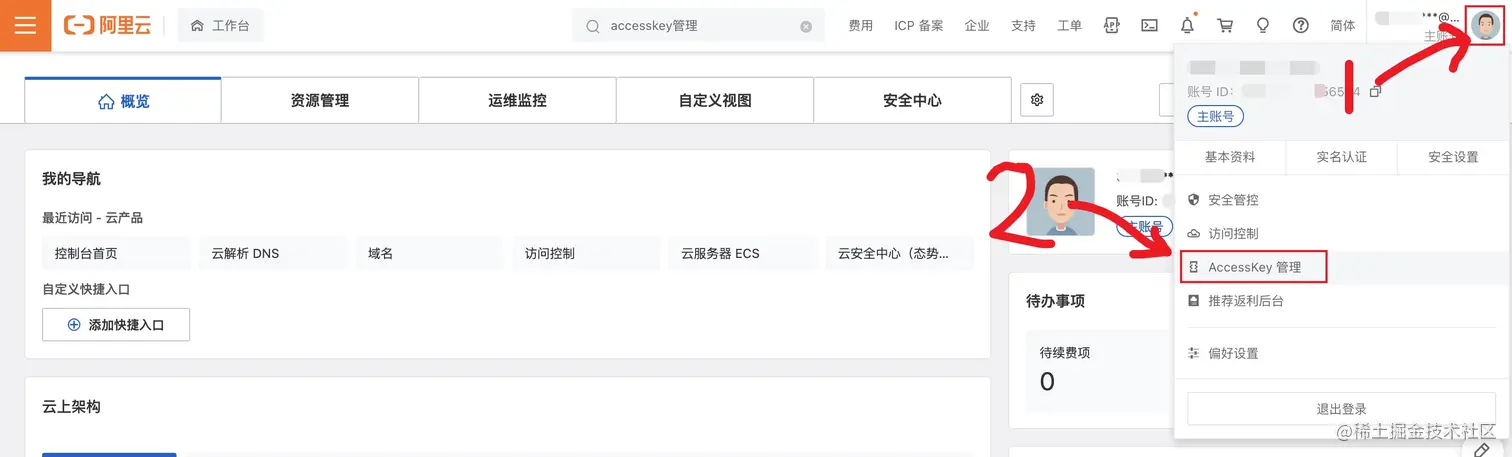Open the 企业 menu in top bar
Image resolution: width=1512 pixels, height=457 pixels.
[x=976, y=26]
